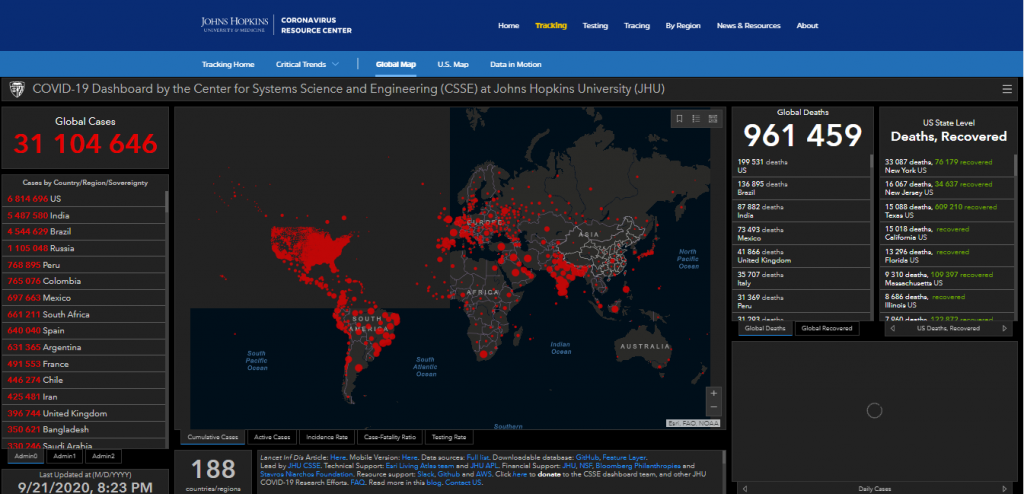Open the map bookmarks icon

(x=679, y=118)
